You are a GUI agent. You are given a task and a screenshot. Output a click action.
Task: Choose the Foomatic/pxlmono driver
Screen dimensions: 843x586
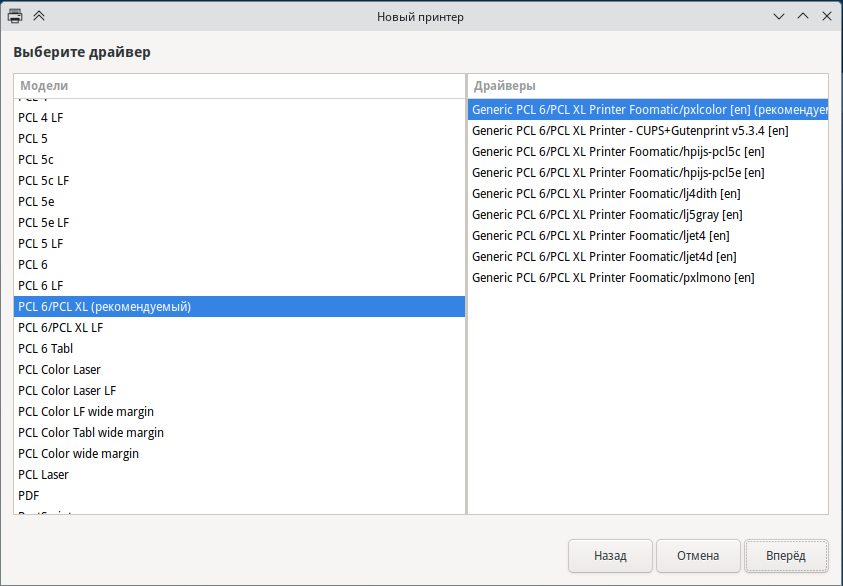(613, 278)
